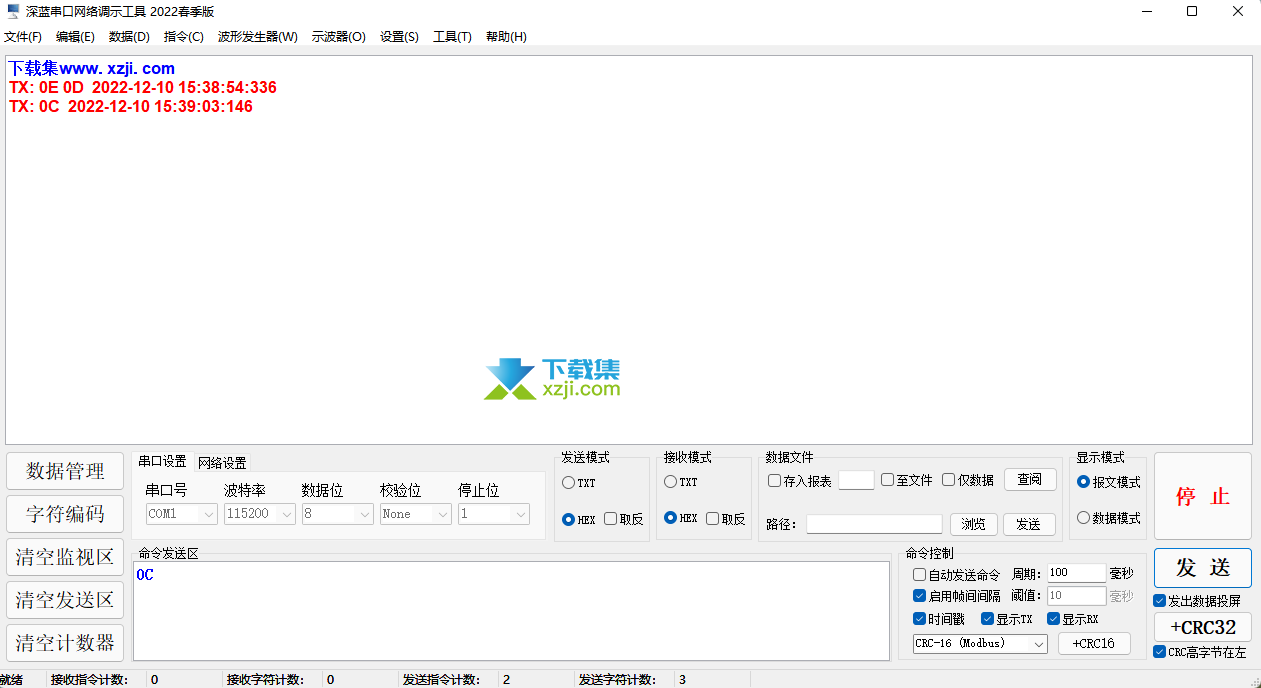Screen dimensions: 1261x688
Task: Click the 浏览 button beside the path field
Action: point(974,524)
